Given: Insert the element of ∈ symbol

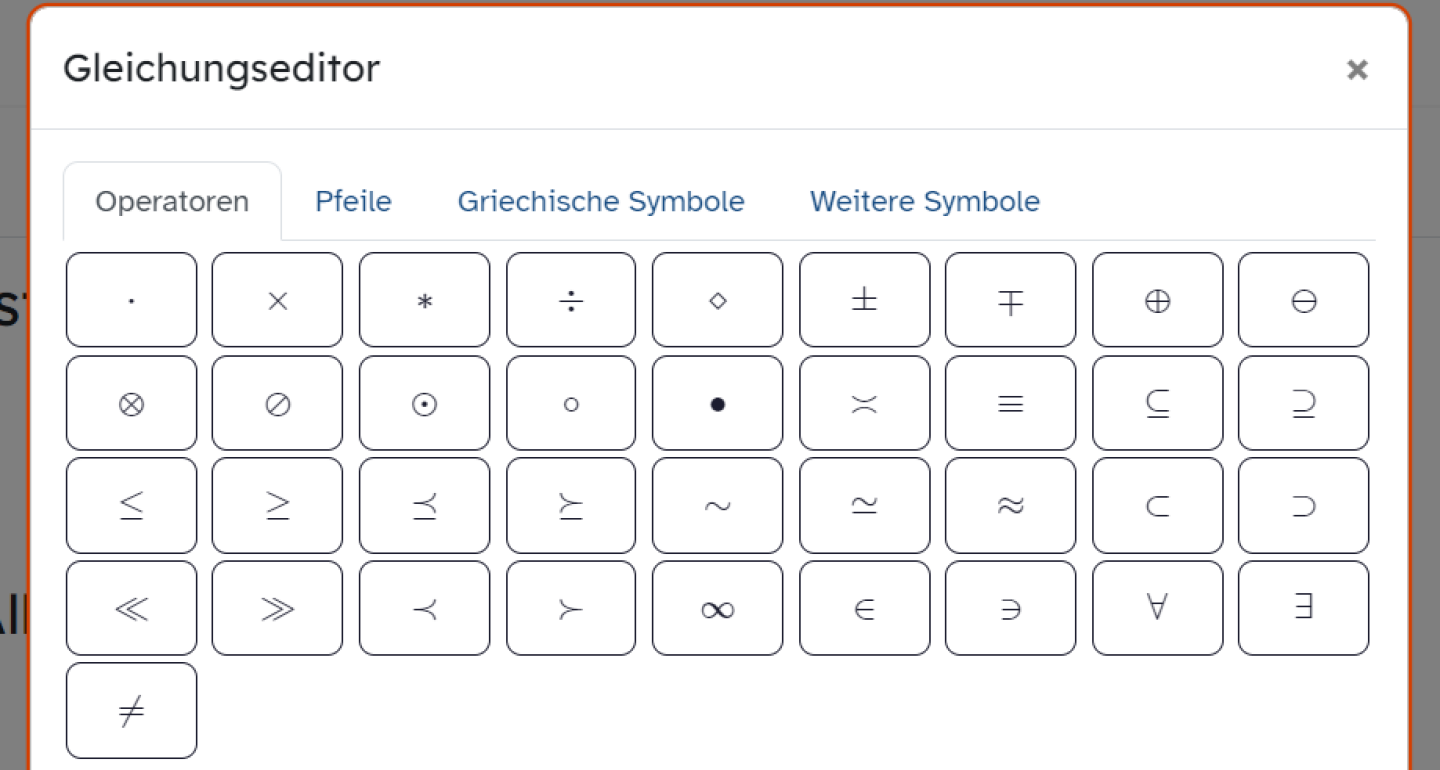Looking at the screenshot, I should tap(864, 608).
